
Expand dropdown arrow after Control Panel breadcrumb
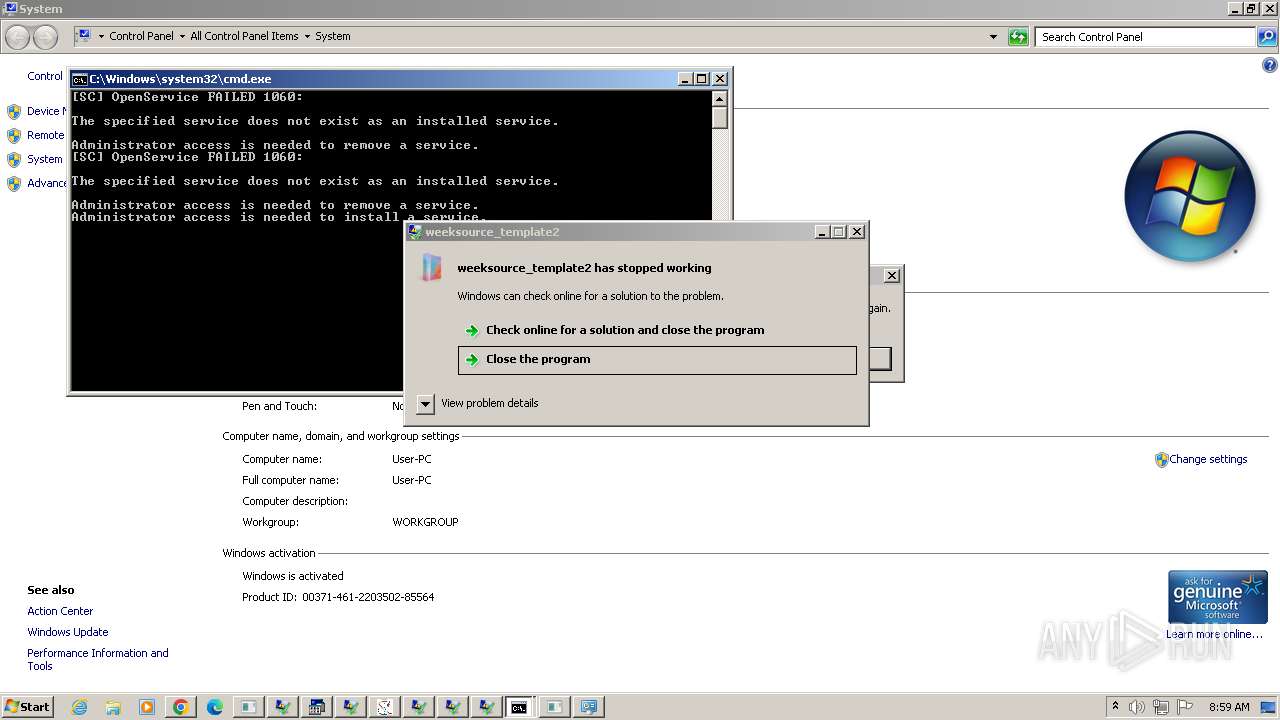point(181,36)
